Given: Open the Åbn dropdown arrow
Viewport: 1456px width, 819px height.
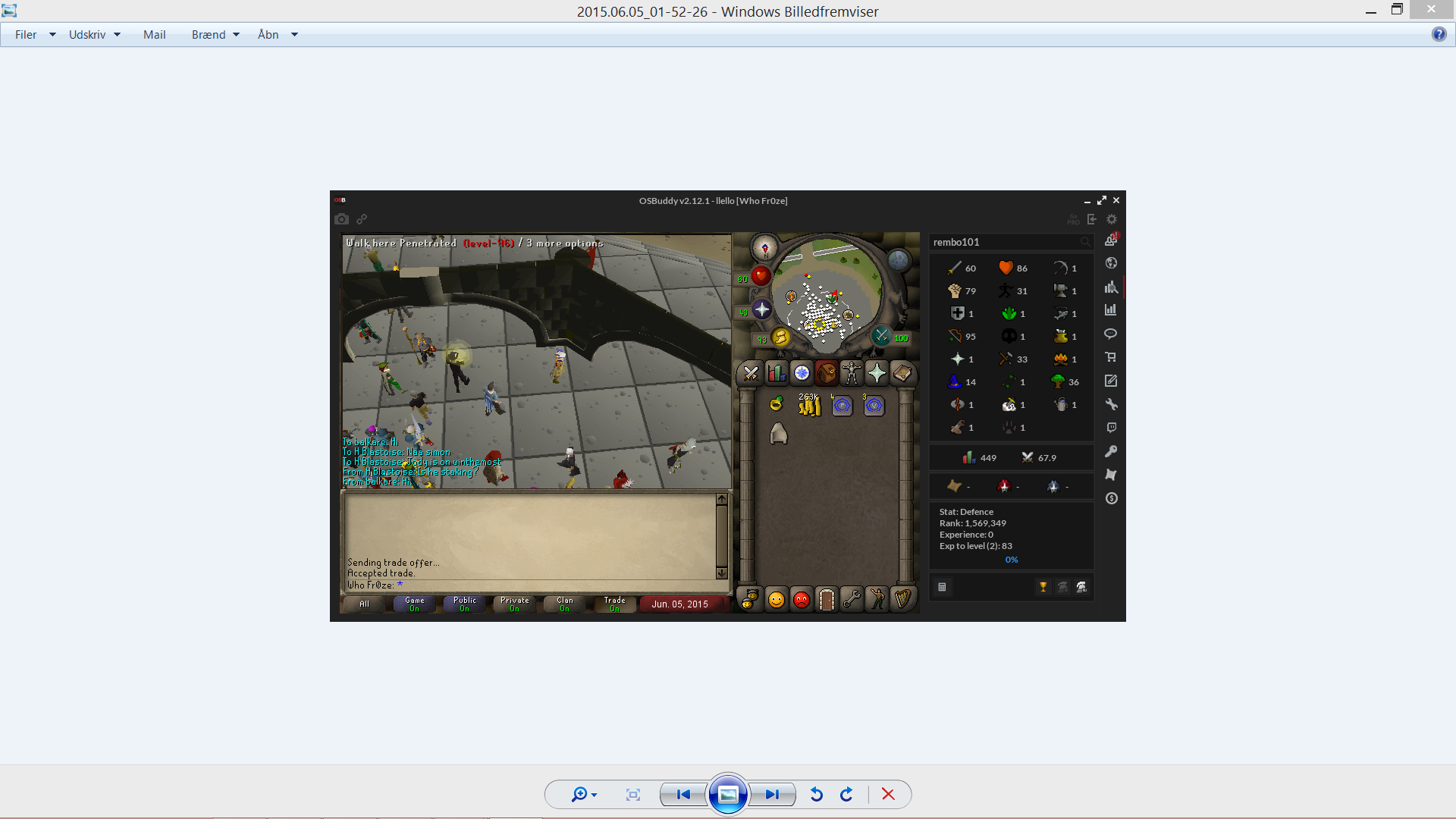Looking at the screenshot, I should point(294,35).
